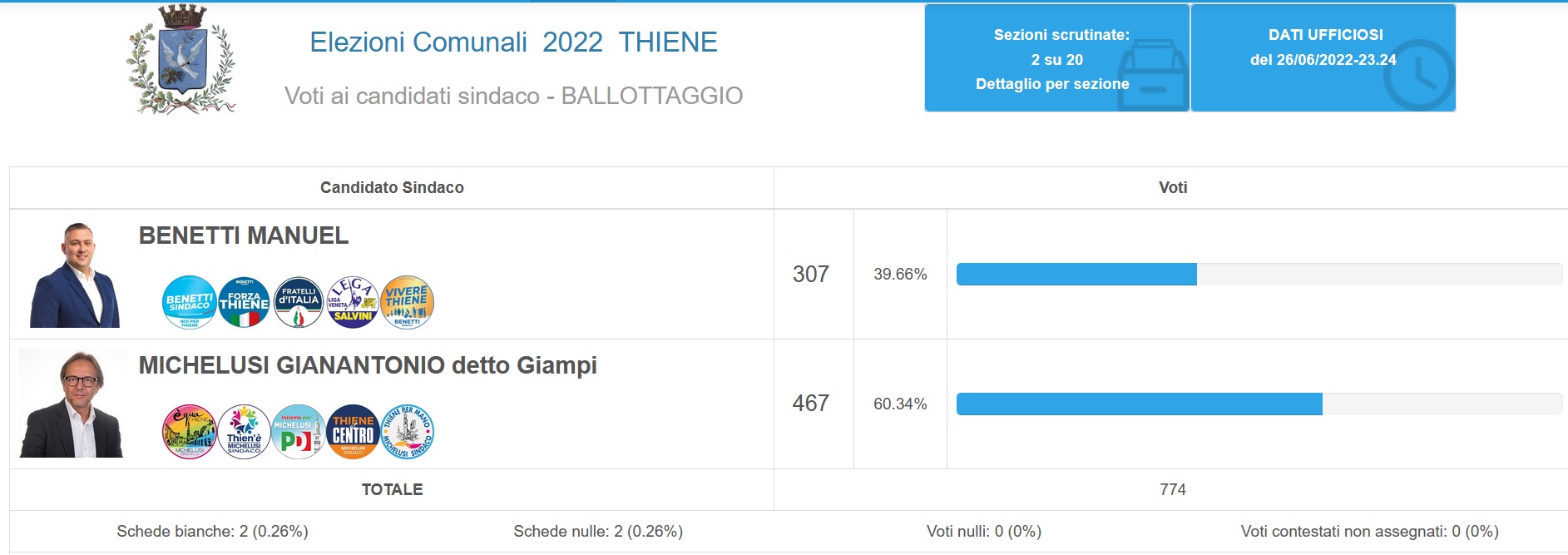This screenshot has height=555, width=1568.
Task: Click the È qua Thiene rainbow logo
Action: [x=190, y=432]
